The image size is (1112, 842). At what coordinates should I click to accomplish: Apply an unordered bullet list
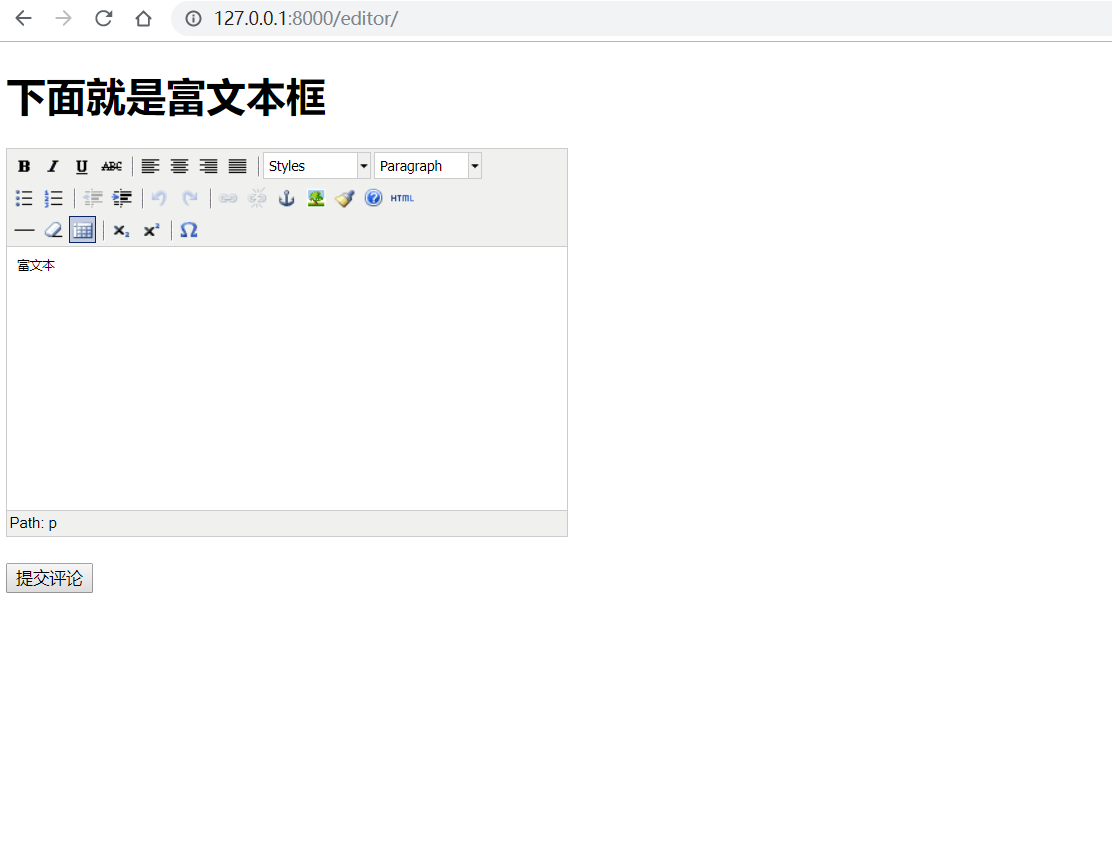click(24, 198)
